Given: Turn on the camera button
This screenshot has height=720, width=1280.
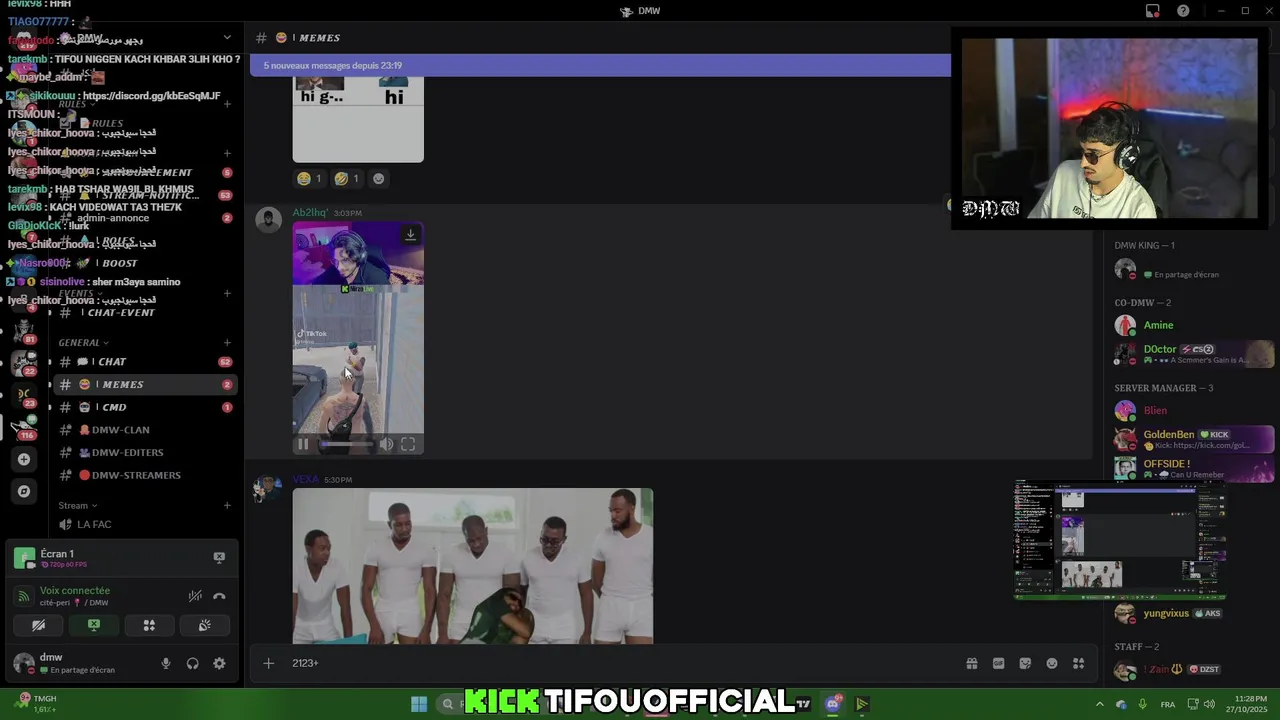Looking at the screenshot, I should point(38,625).
